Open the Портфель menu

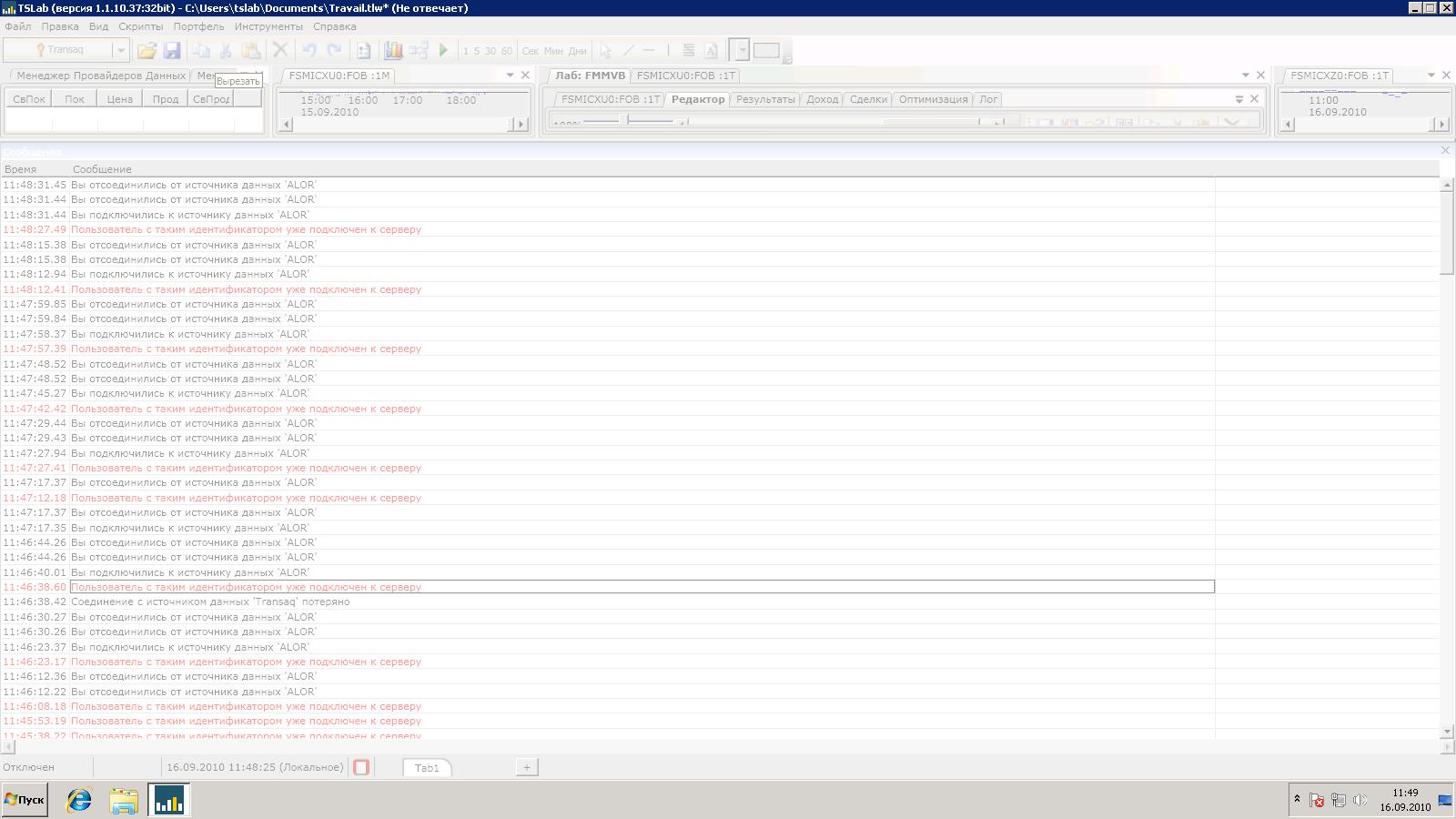pos(198,26)
